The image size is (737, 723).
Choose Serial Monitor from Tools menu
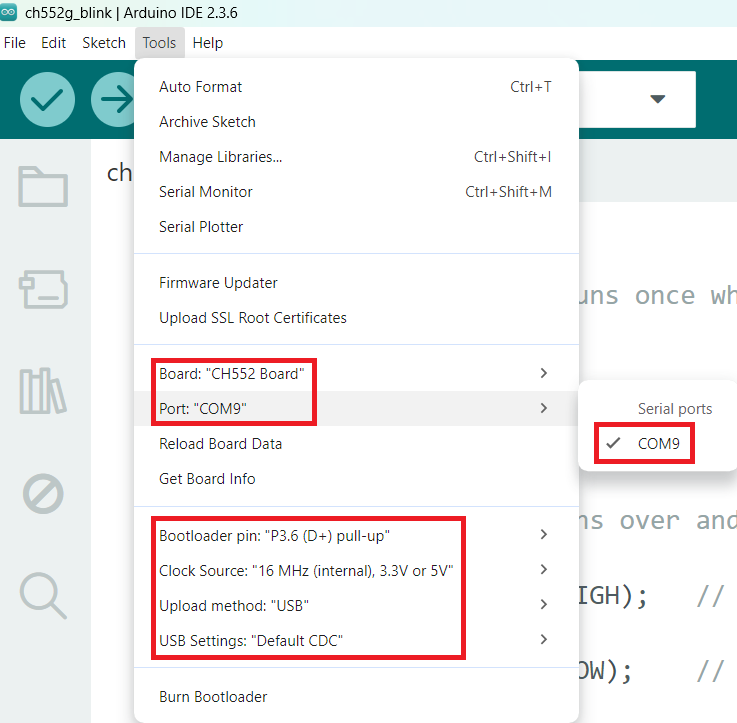(x=206, y=192)
